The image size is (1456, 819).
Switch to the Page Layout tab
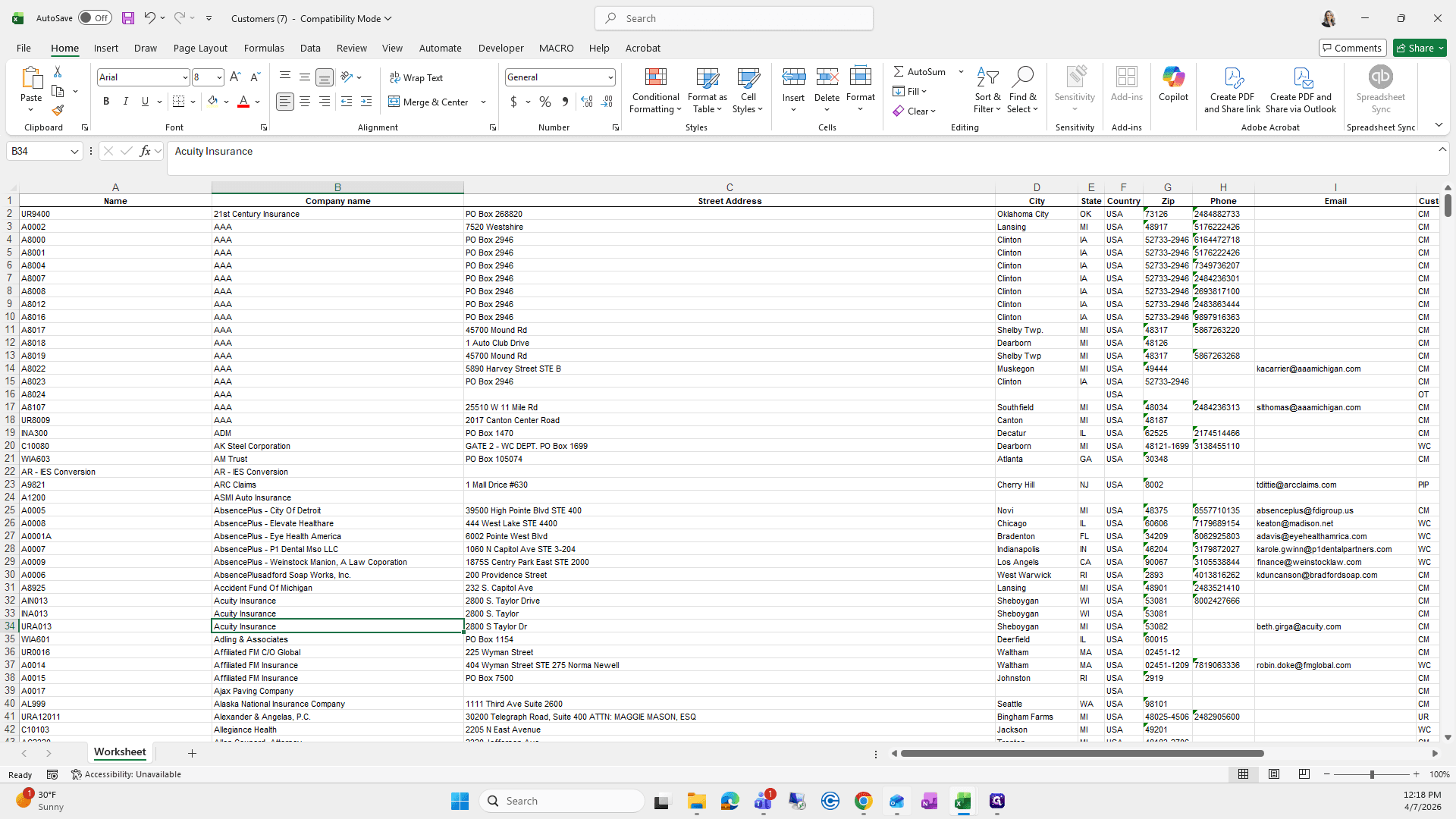[x=200, y=48]
